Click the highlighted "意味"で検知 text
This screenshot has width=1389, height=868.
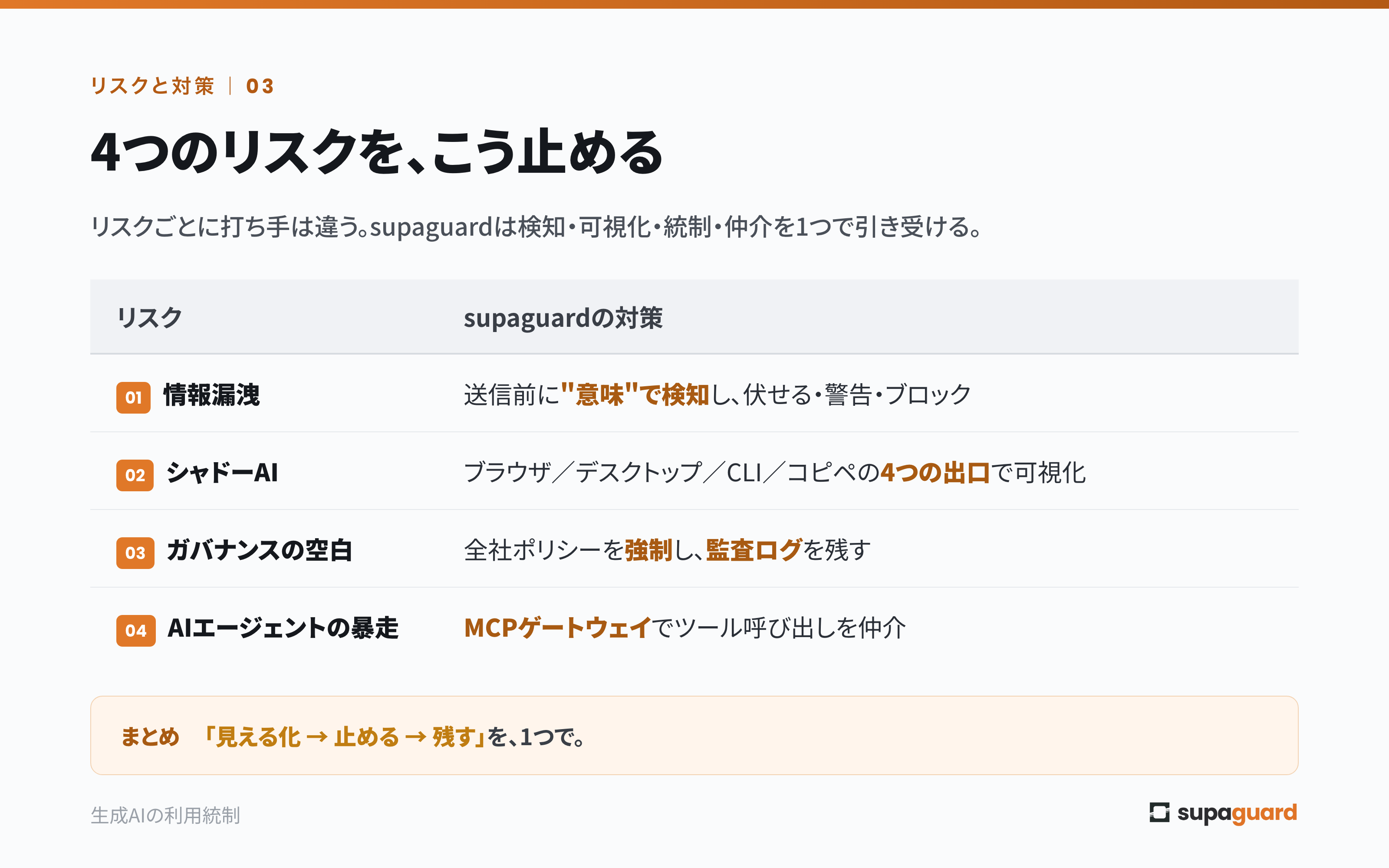[x=635, y=395]
